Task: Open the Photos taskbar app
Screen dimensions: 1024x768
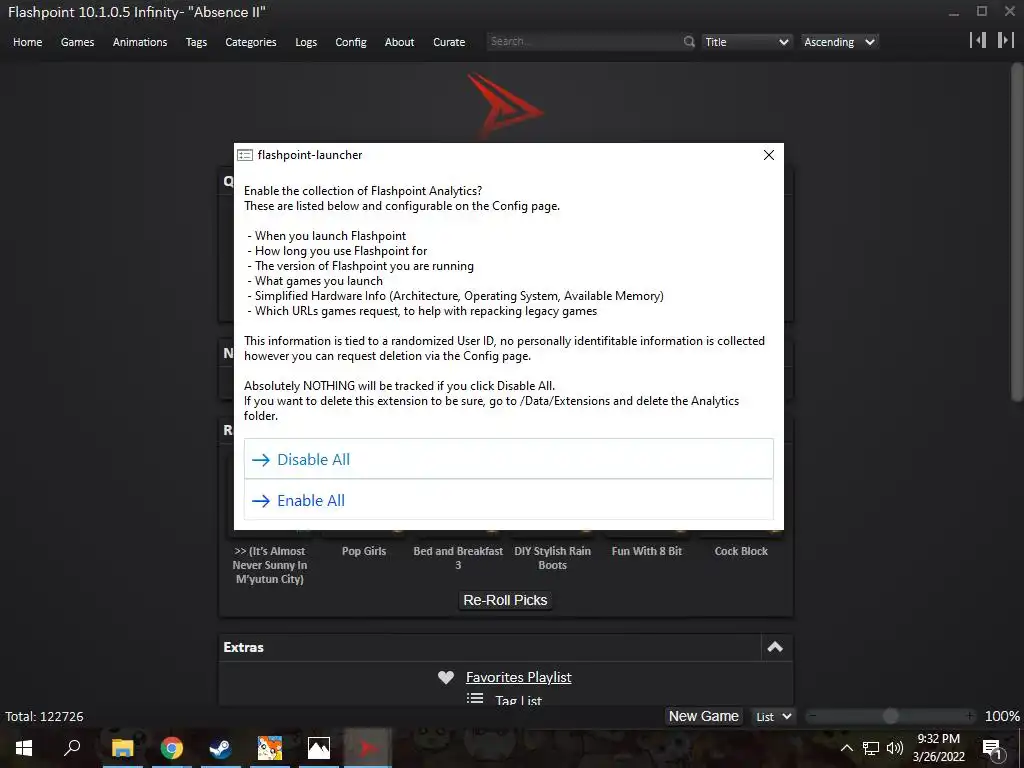Action: (x=319, y=748)
